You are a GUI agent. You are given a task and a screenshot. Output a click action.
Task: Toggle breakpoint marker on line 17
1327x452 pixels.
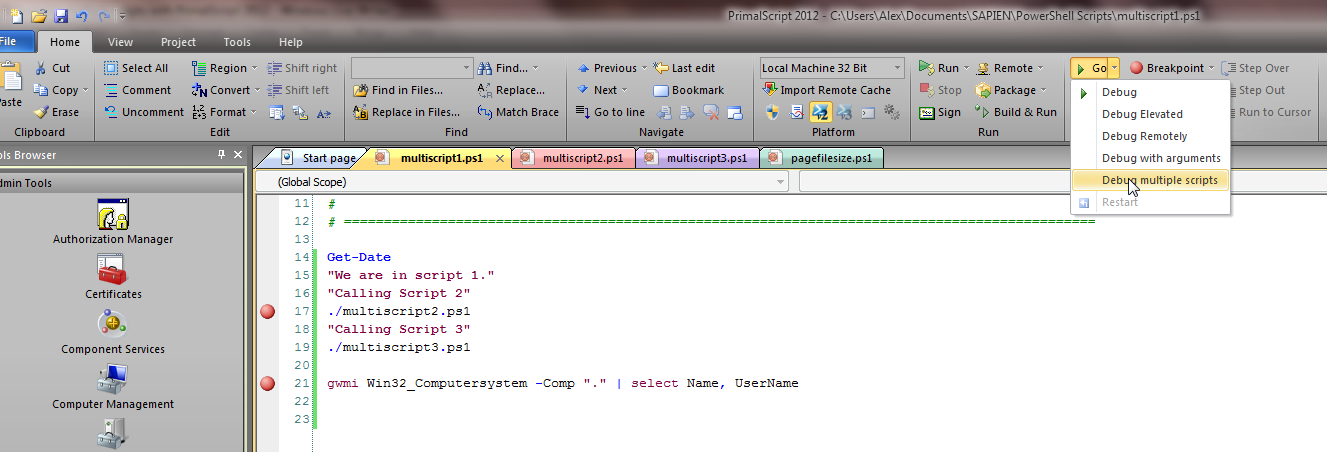[267, 311]
